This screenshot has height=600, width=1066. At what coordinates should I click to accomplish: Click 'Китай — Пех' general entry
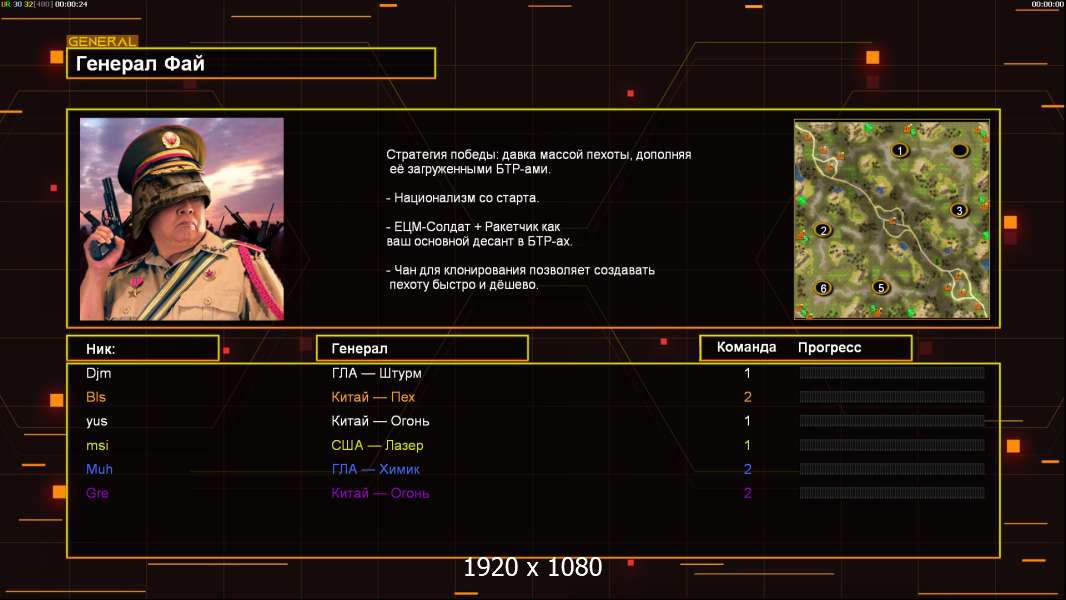[373, 397]
